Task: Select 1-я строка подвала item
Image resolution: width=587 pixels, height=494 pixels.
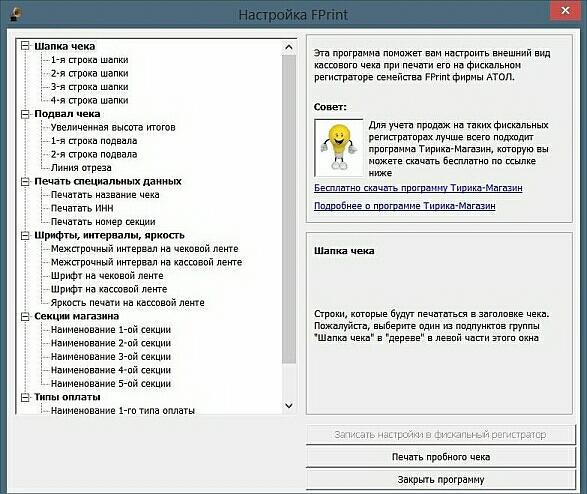Action: pyautogui.click(x=94, y=141)
